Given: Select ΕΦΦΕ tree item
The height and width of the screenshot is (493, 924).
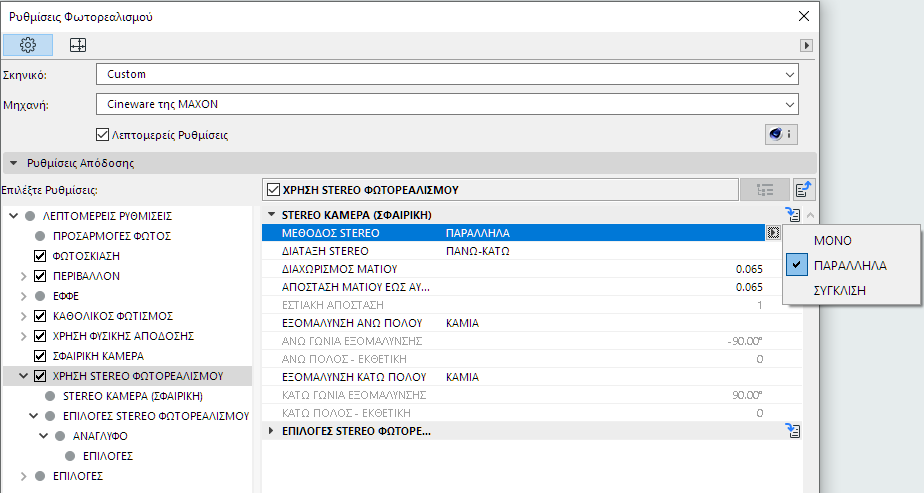Looking at the screenshot, I should [x=65, y=296].
